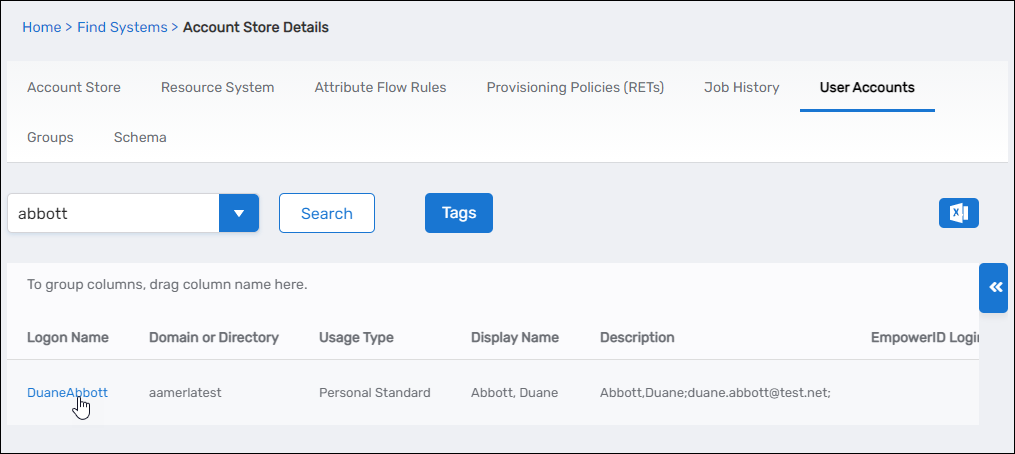Export results with the Excel icon
Screen dimensions: 1015x454
coord(958,213)
